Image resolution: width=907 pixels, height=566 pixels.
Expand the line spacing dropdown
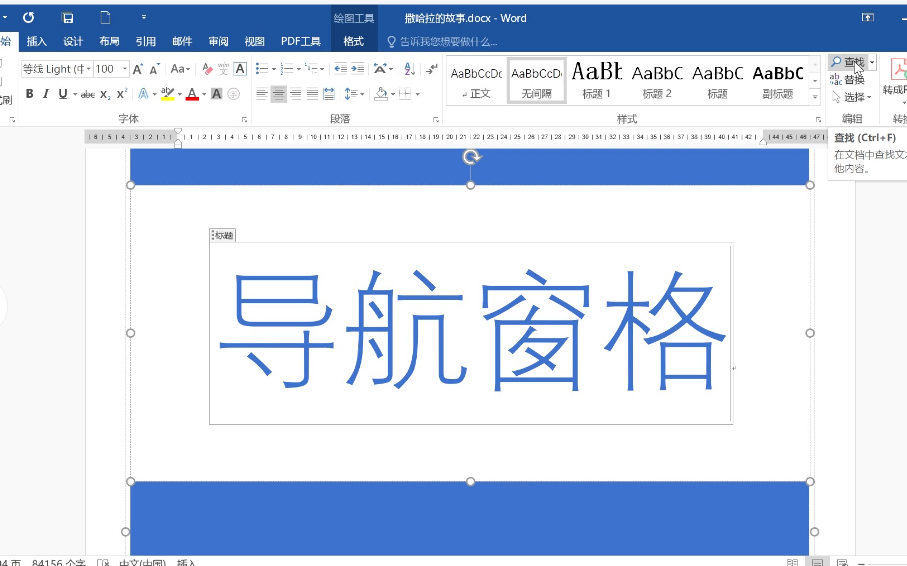362,94
